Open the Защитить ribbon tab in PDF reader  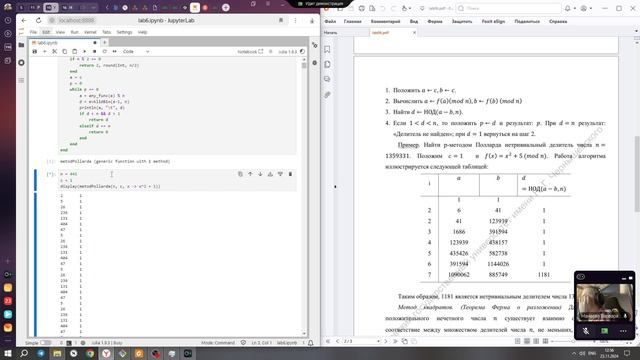click(x=462, y=21)
